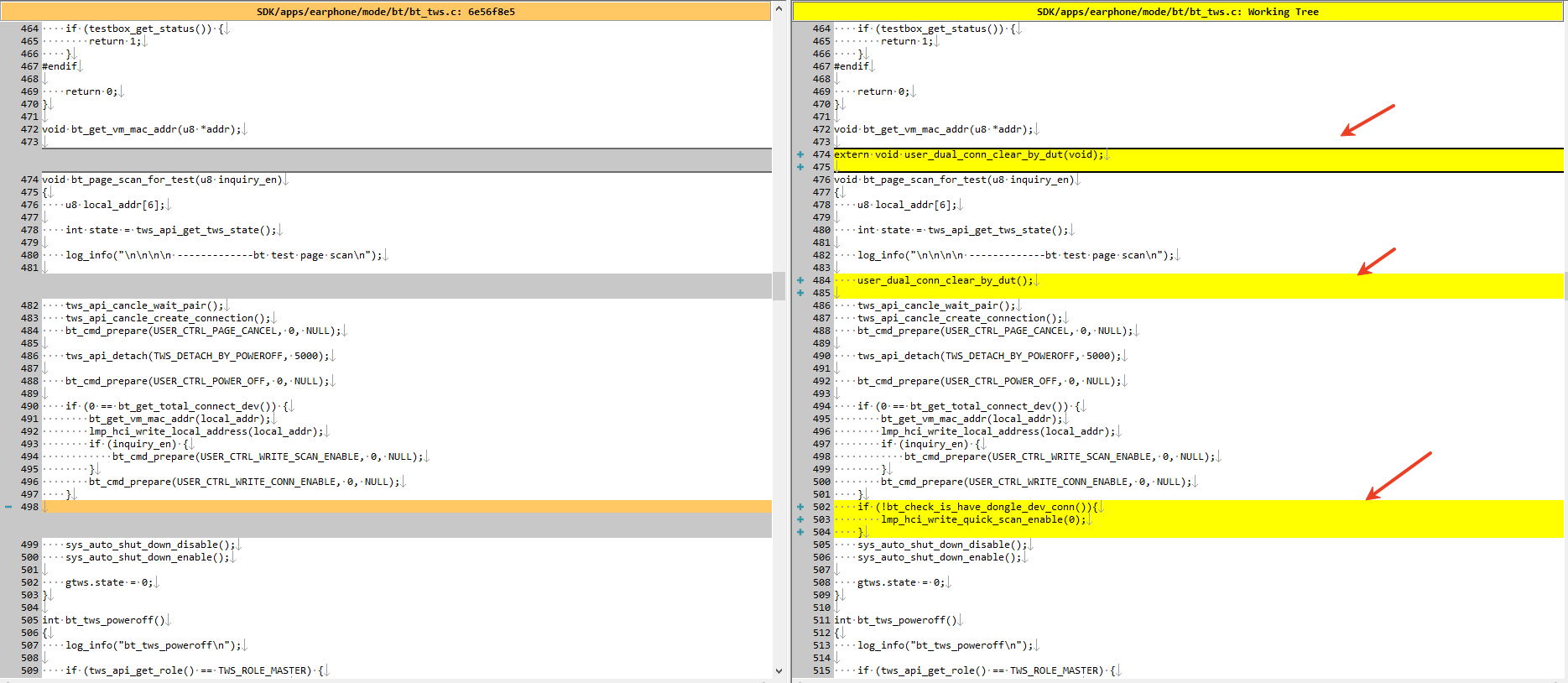The width and height of the screenshot is (1568, 683).
Task: Click the plus marker beside right-pane line 485
Action: pyautogui.click(x=800, y=293)
